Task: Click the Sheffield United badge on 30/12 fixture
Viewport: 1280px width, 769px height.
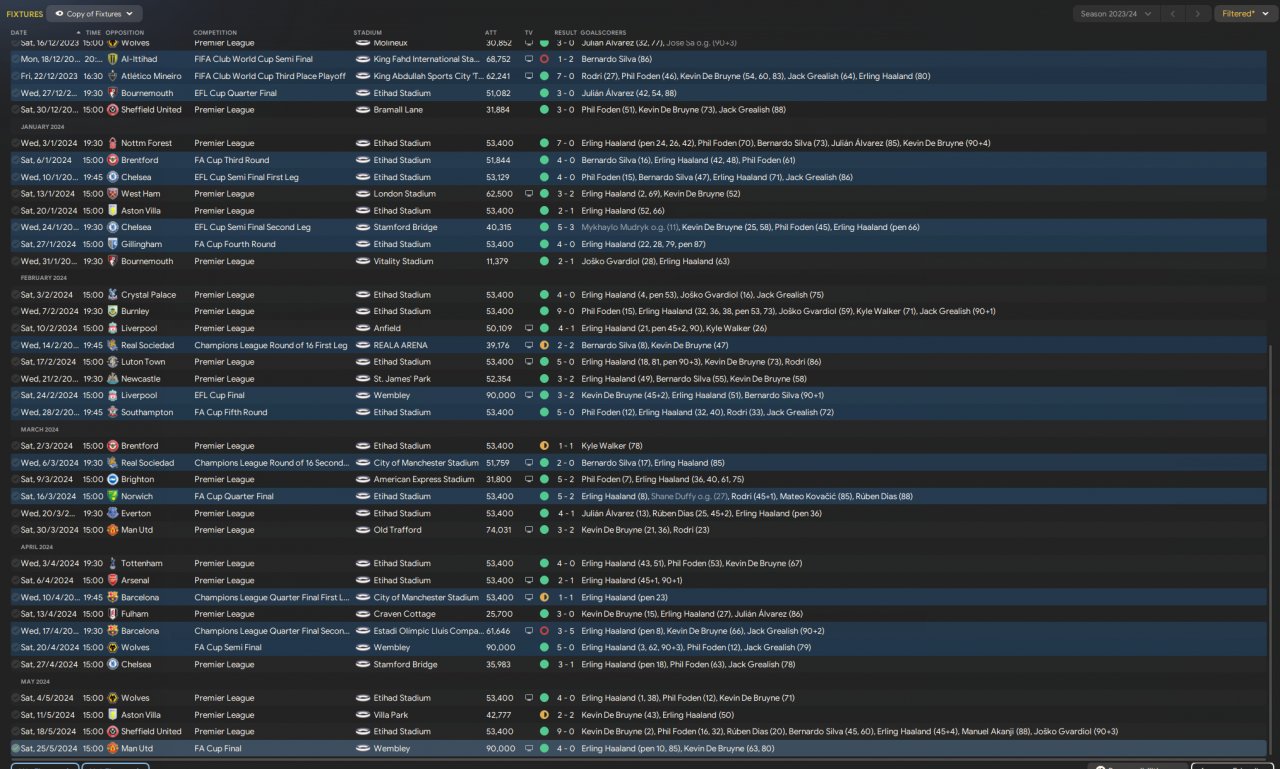Action: pos(112,110)
